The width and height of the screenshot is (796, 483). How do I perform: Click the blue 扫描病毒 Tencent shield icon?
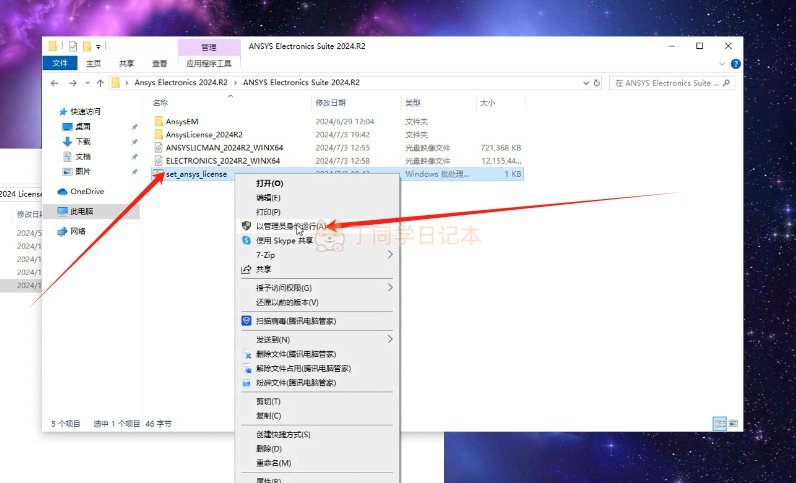click(x=246, y=321)
